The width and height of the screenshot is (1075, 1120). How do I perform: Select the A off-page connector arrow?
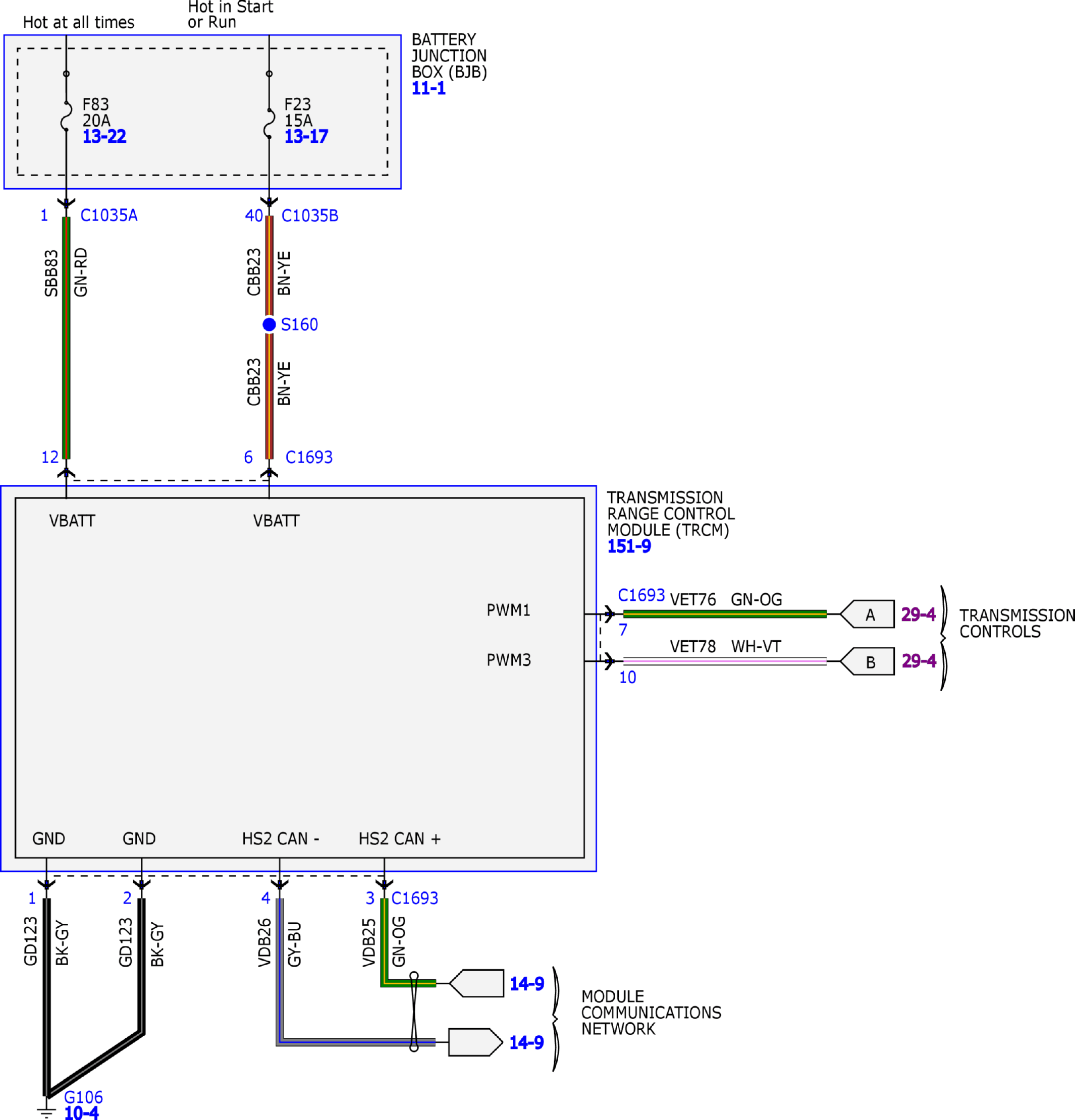(x=867, y=613)
